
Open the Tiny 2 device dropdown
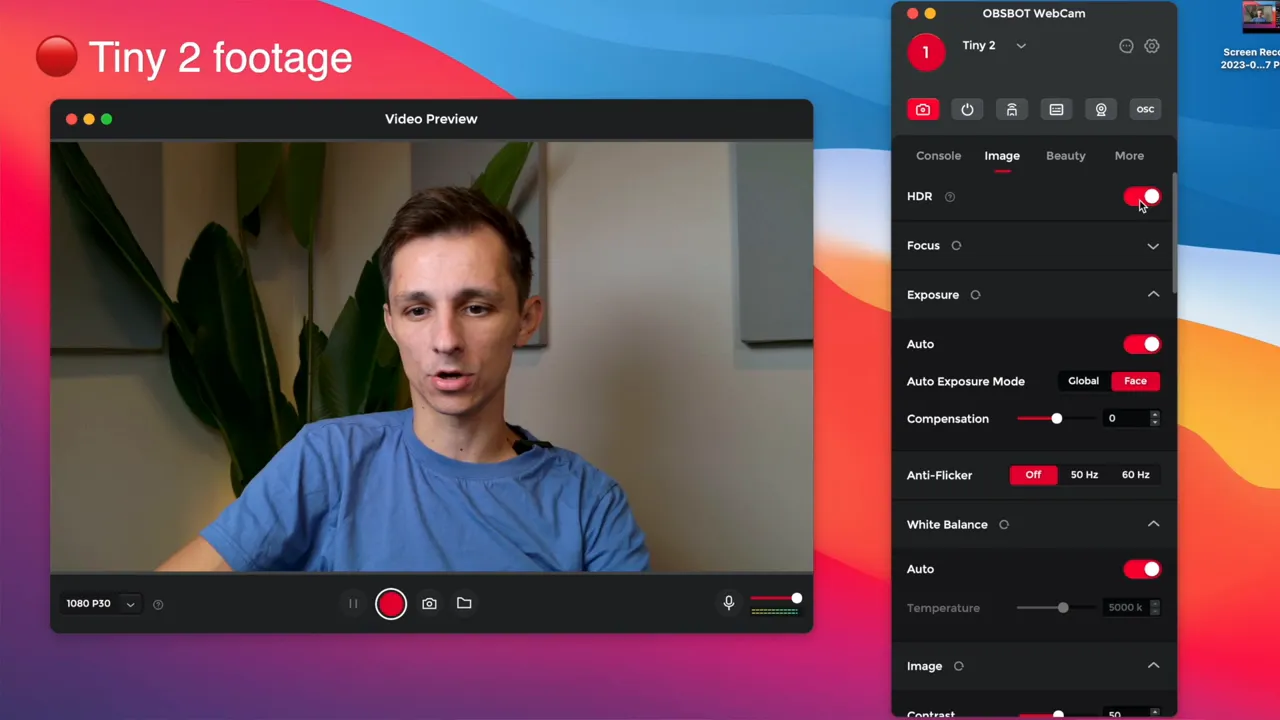[1021, 46]
